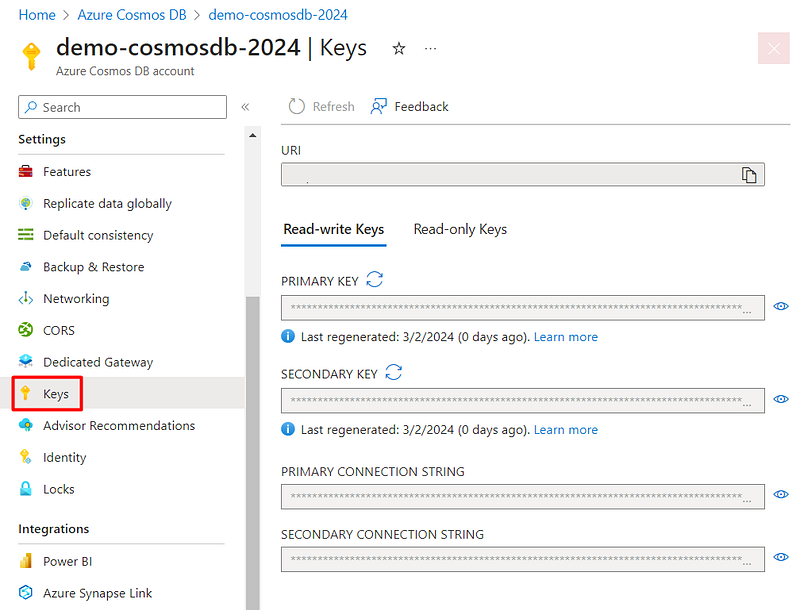Click the masked PRIMARY KEY field
The image size is (800, 610).
point(522,308)
